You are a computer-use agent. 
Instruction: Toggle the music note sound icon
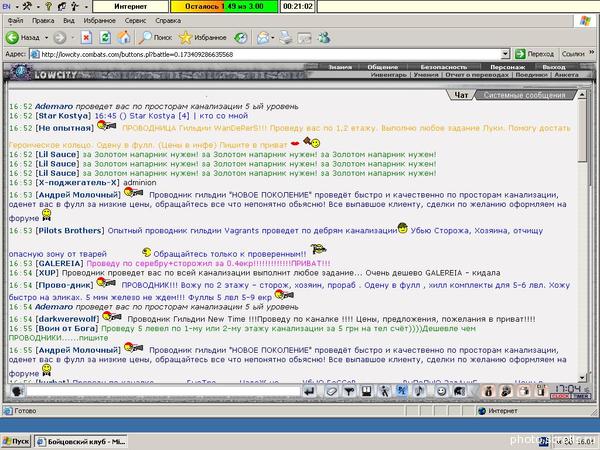pyautogui.click(x=420, y=391)
